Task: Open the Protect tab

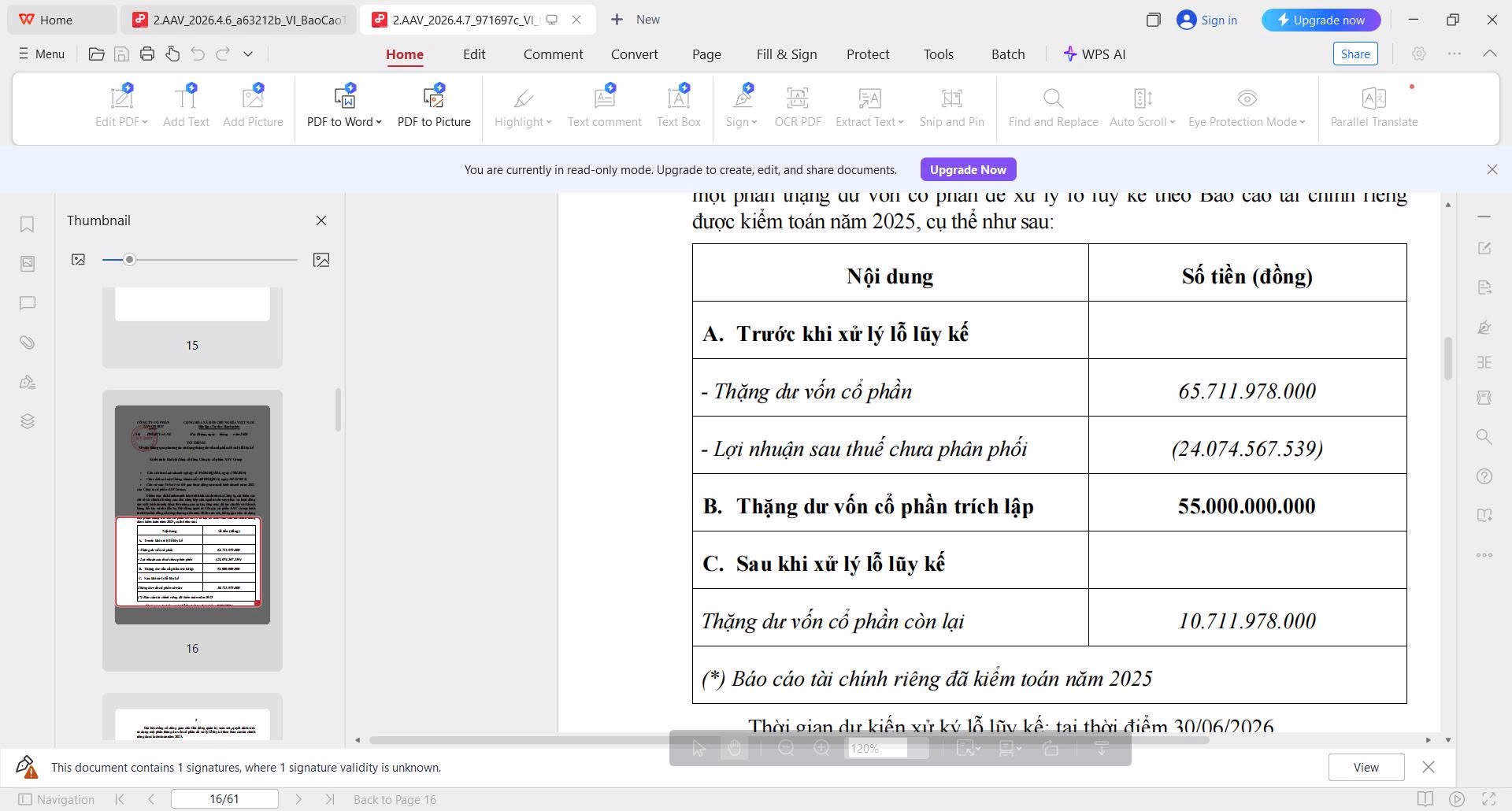Action: click(867, 54)
